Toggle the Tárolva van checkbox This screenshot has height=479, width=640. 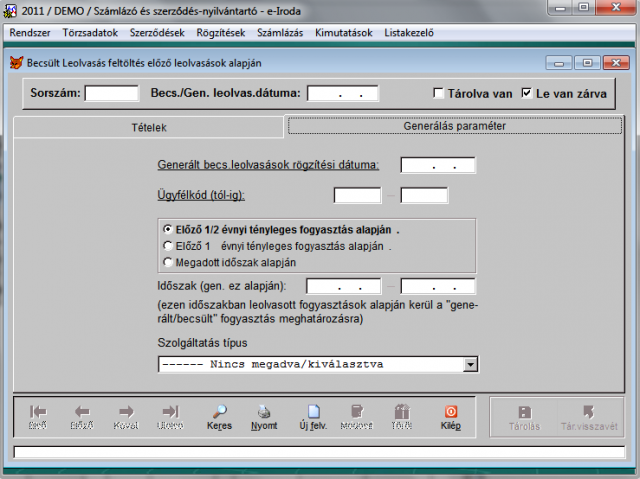(x=439, y=94)
